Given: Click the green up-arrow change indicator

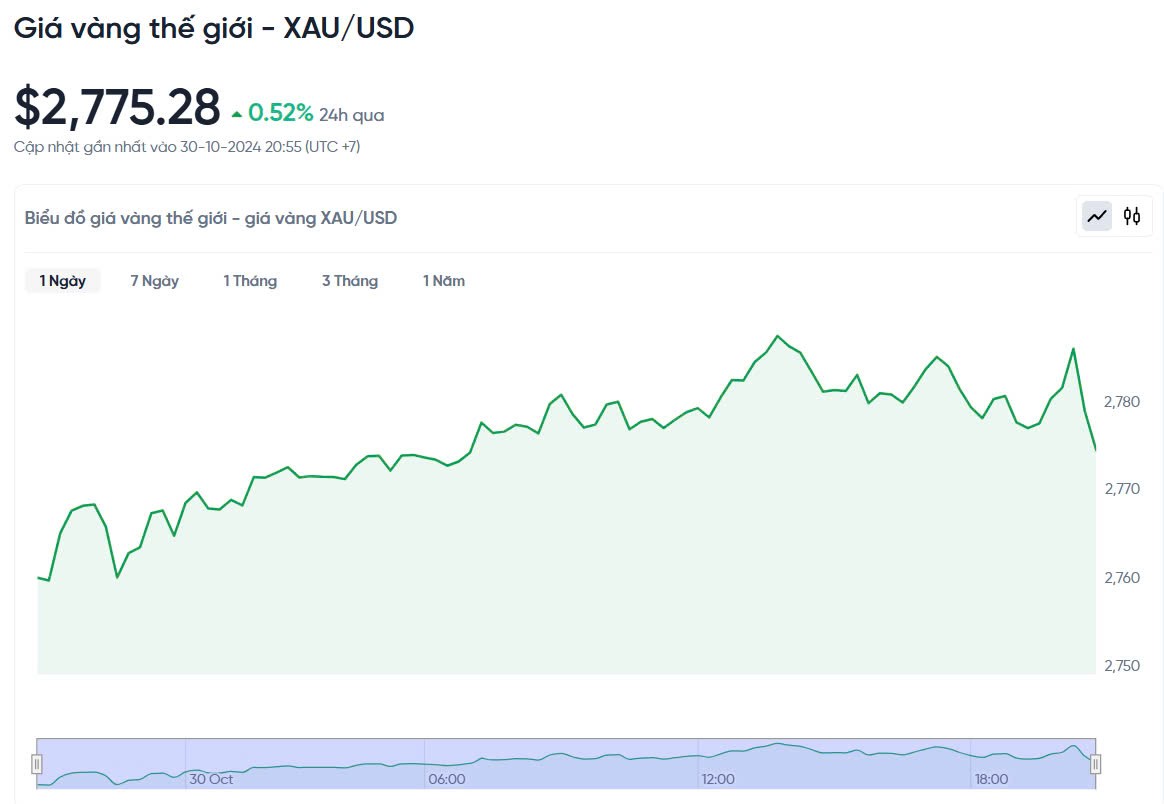Looking at the screenshot, I should (x=237, y=114).
